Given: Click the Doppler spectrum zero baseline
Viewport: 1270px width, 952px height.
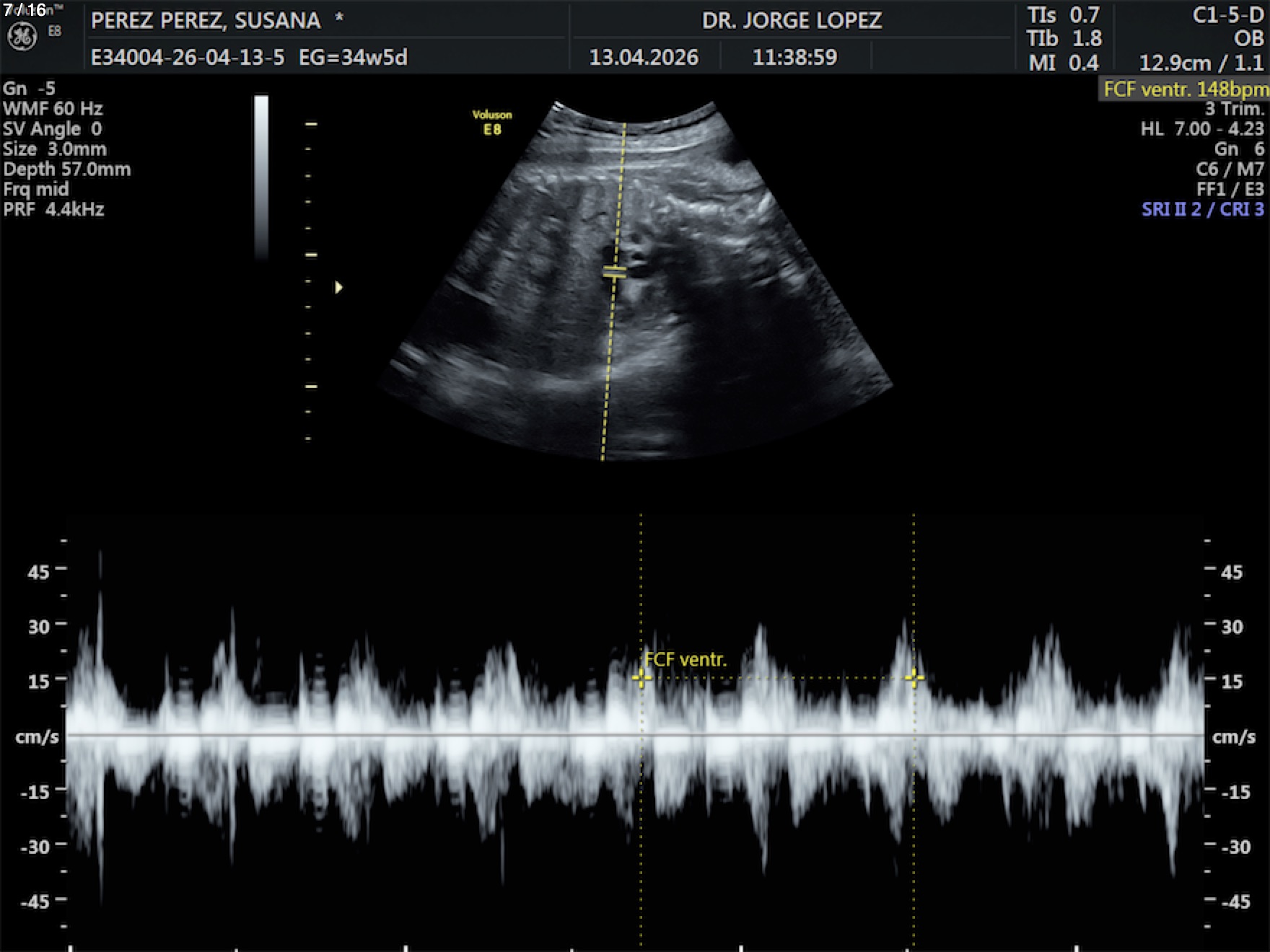Looking at the screenshot, I should click(x=635, y=735).
